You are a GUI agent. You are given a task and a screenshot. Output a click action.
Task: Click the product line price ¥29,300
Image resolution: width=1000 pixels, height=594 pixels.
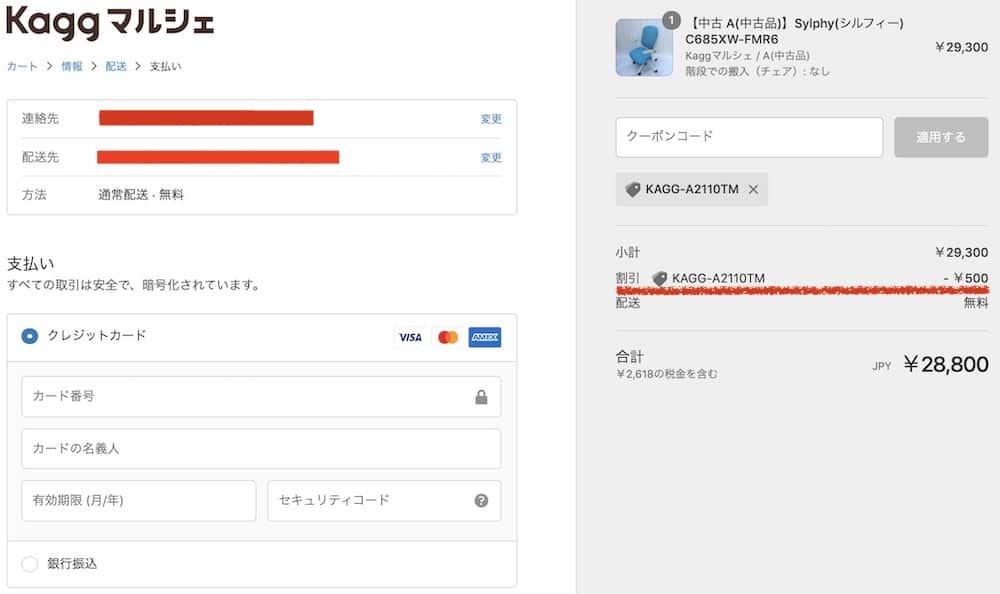962,47
